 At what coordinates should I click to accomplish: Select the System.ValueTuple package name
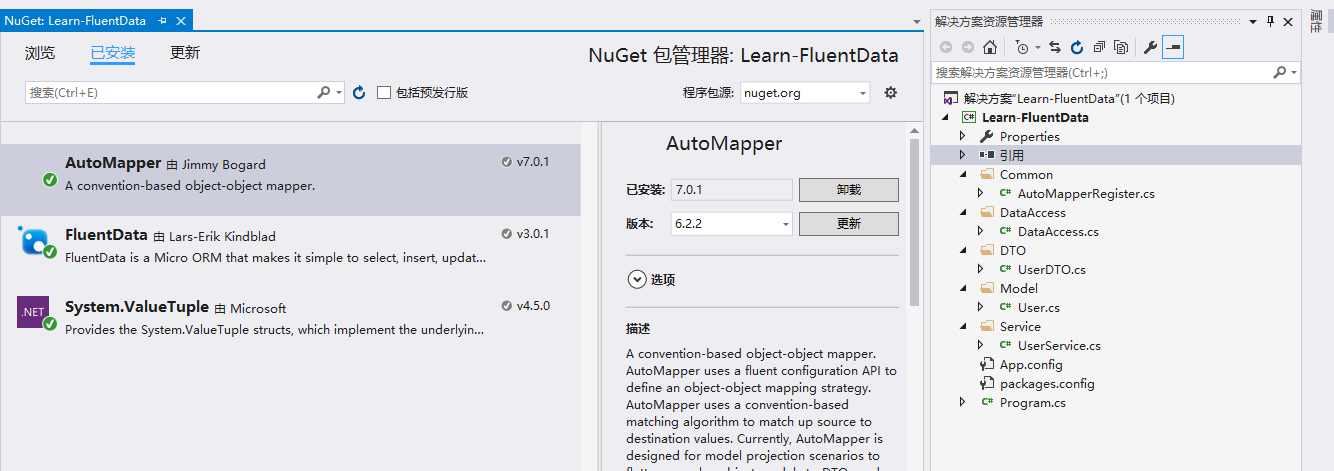[x=137, y=307]
